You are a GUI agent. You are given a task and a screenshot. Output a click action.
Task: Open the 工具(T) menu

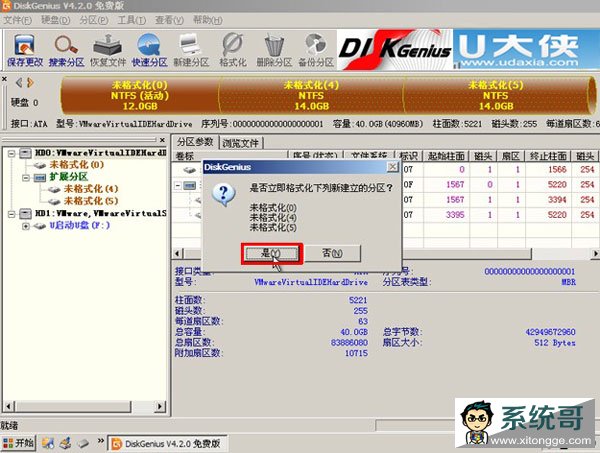pyautogui.click(x=131, y=20)
